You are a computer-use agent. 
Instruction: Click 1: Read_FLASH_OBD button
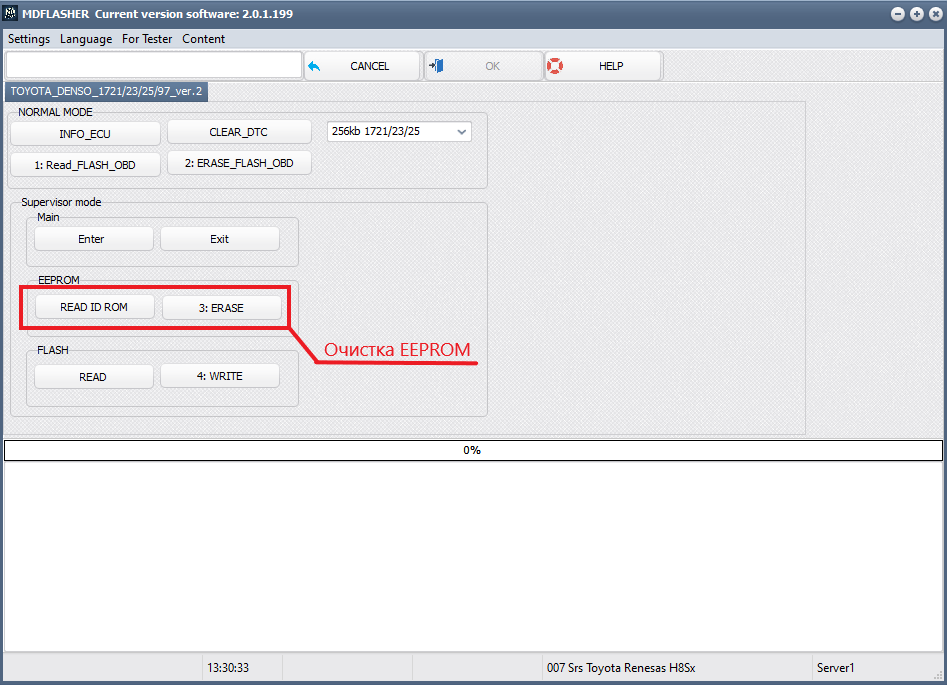(85, 165)
